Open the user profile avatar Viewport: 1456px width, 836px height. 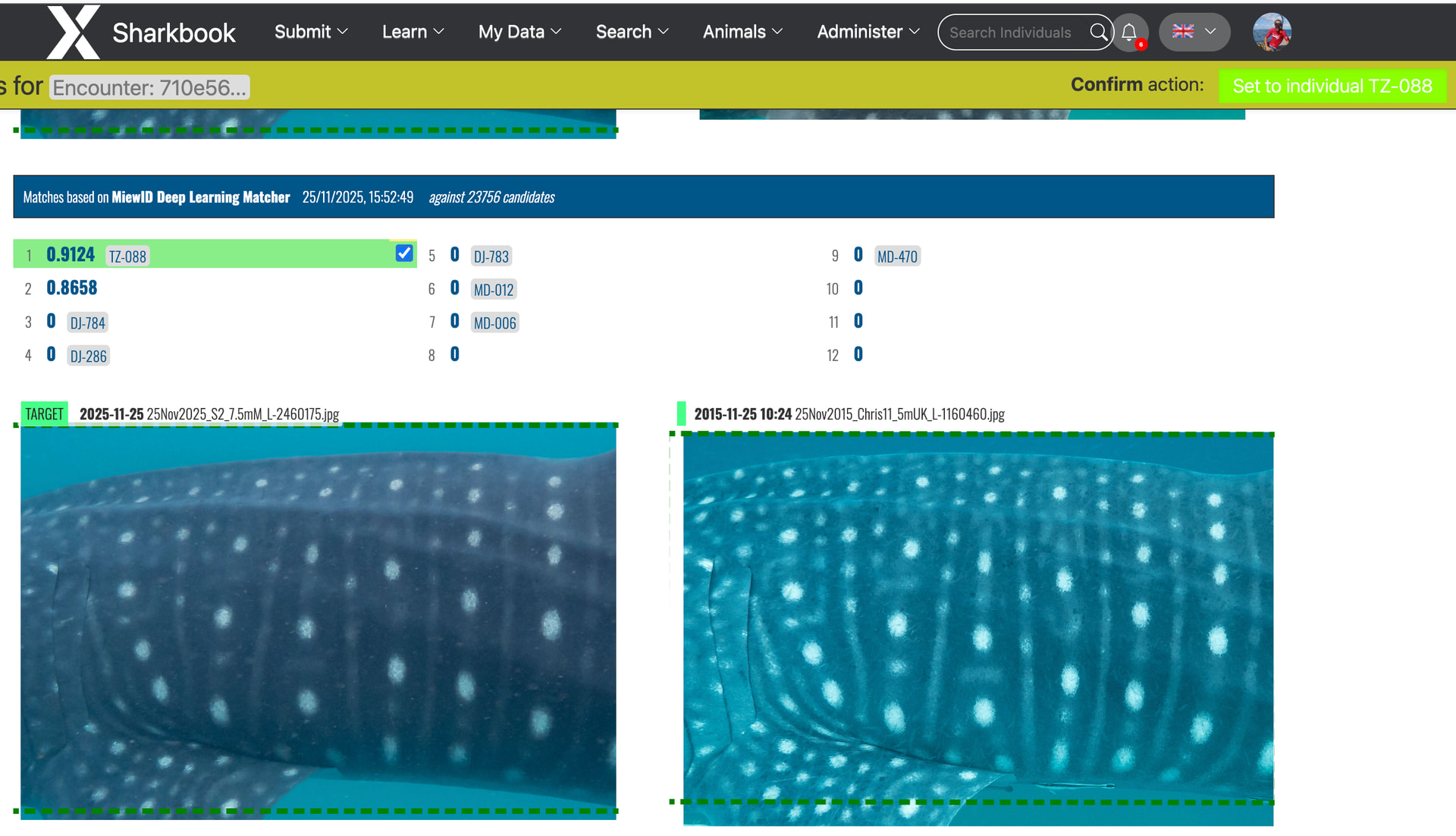pos(1272,32)
